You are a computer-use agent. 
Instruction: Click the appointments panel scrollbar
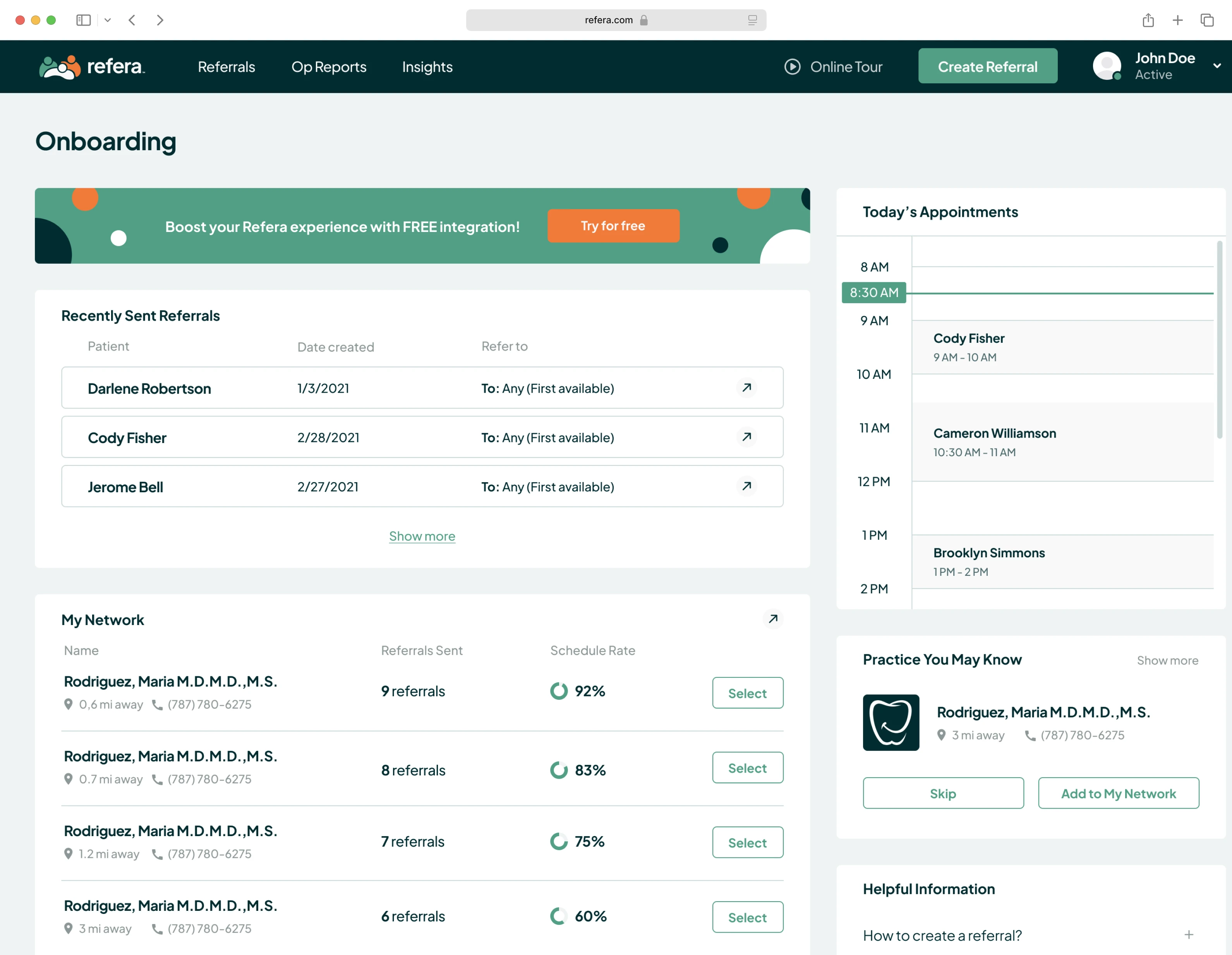[1219, 338]
